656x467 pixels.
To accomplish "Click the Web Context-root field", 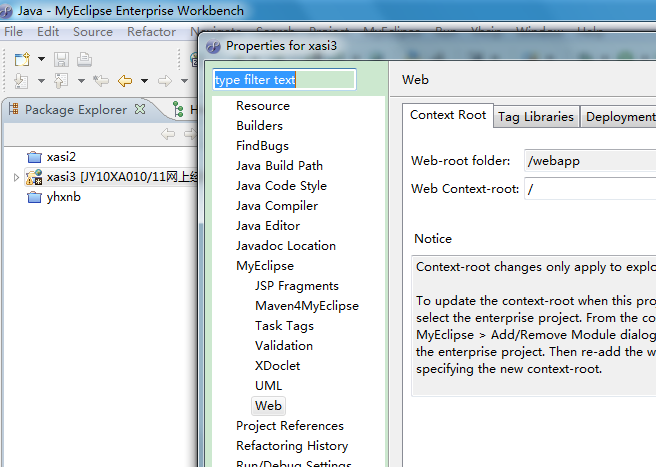I will tap(590, 189).
